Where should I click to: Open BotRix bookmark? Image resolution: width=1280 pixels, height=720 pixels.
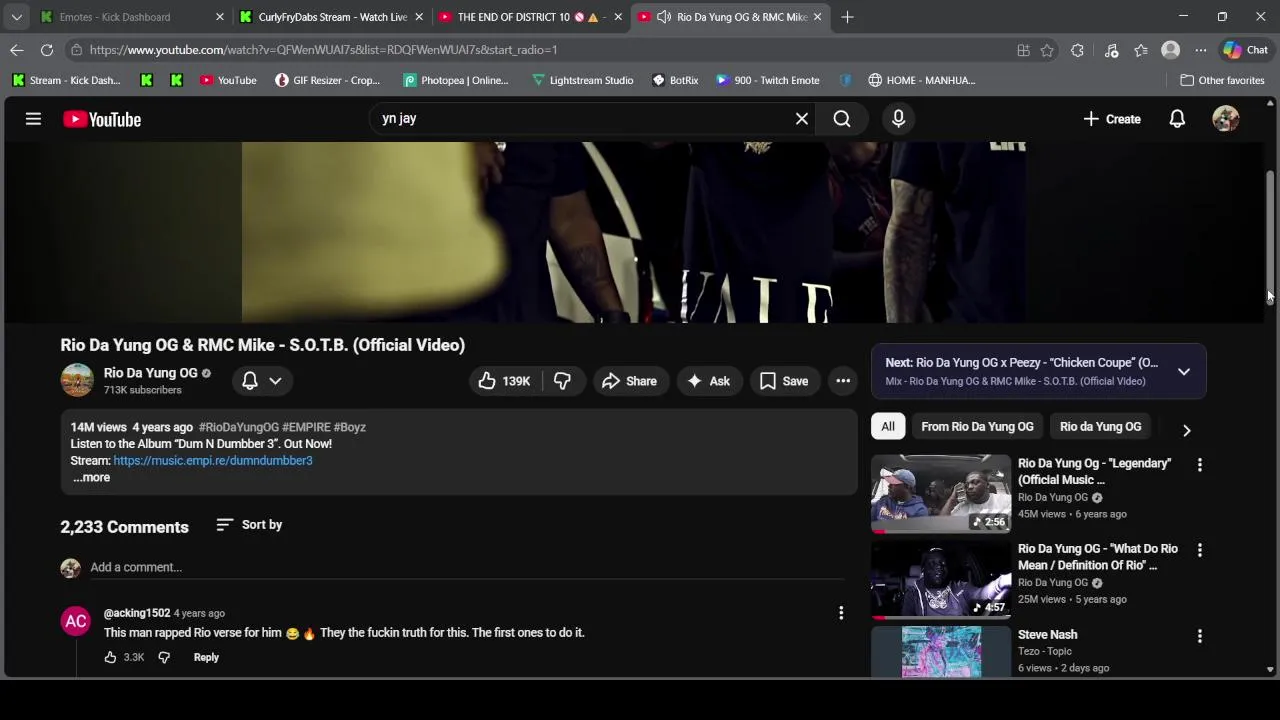pyautogui.click(x=675, y=80)
